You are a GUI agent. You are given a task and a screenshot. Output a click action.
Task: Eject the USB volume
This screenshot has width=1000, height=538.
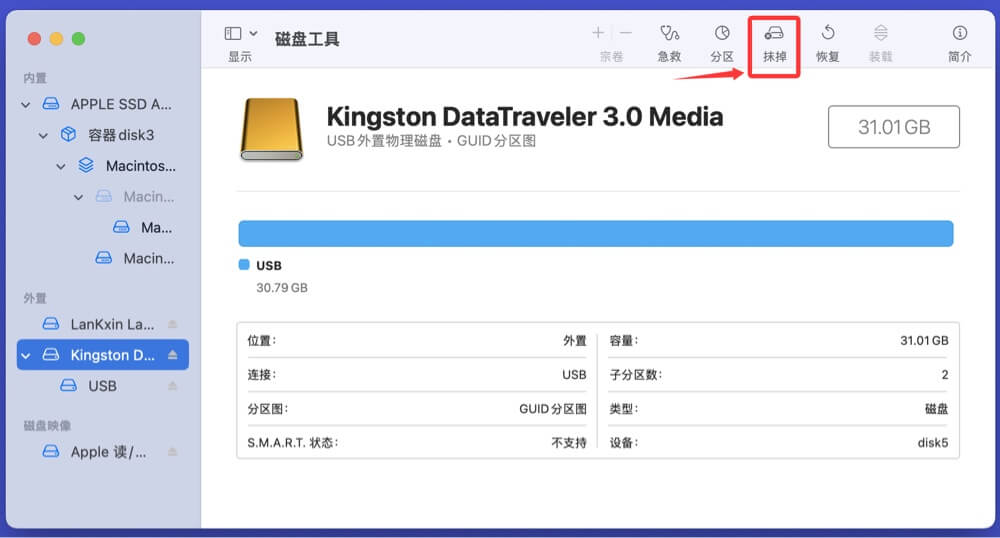(x=172, y=386)
